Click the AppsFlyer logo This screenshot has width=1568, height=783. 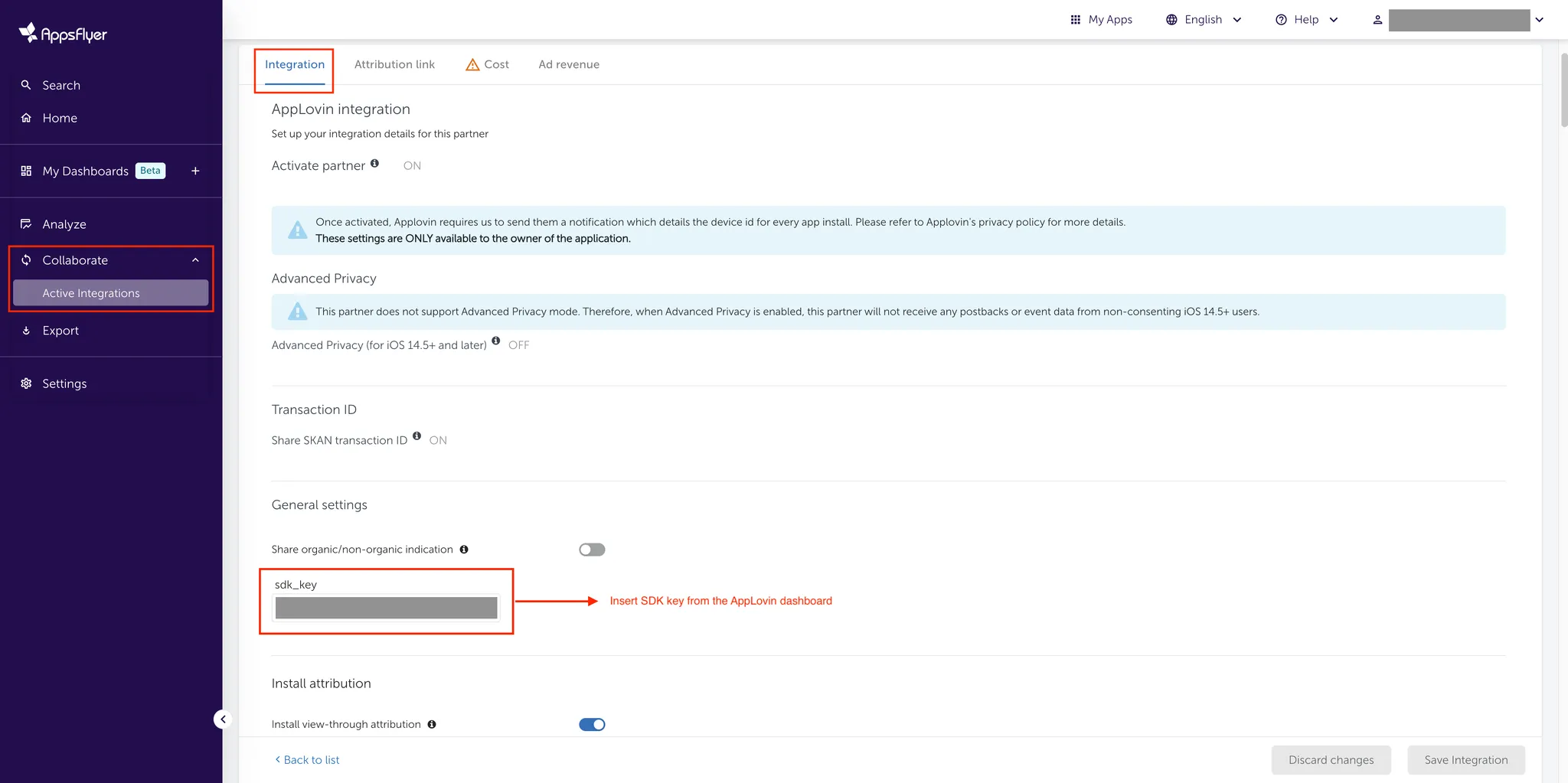click(63, 33)
